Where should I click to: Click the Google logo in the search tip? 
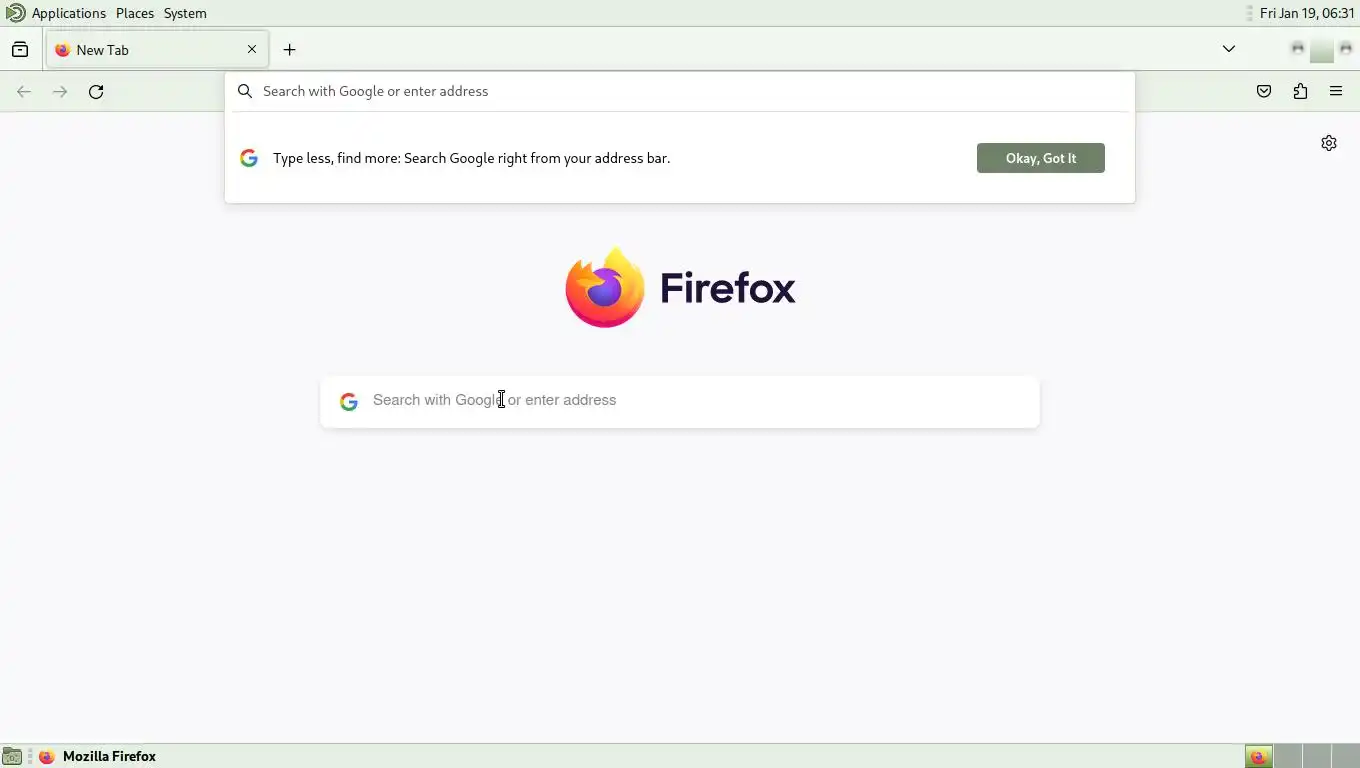coord(249,158)
